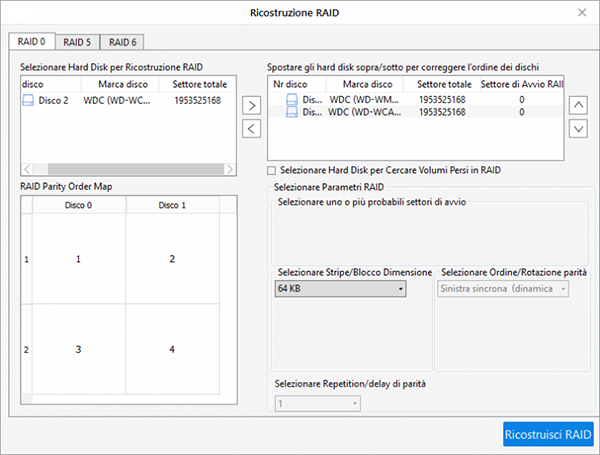Click the left-arrow button to remove disk

[x=251, y=129]
